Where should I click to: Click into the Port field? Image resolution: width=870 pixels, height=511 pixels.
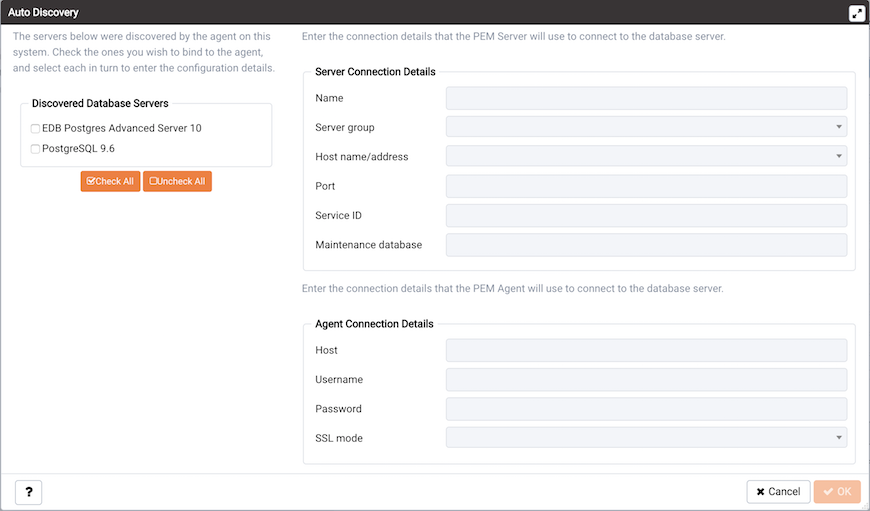click(x=646, y=186)
